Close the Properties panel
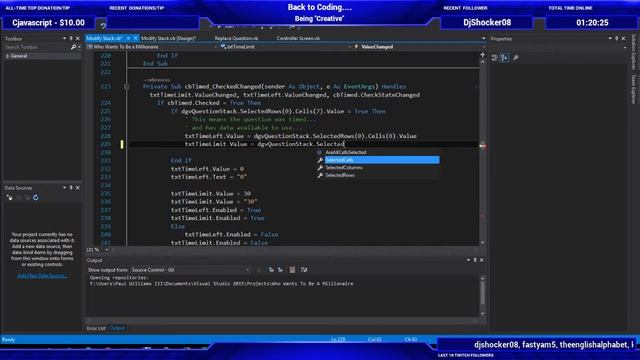The image size is (640, 360). point(623,38)
